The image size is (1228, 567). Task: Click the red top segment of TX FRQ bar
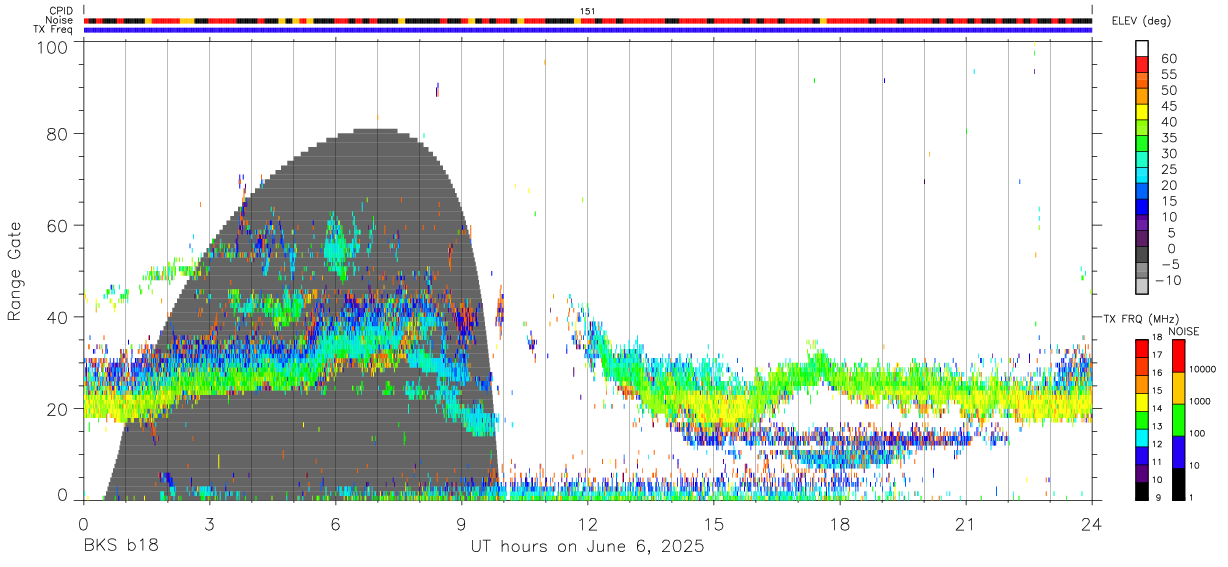click(1142, 349)
